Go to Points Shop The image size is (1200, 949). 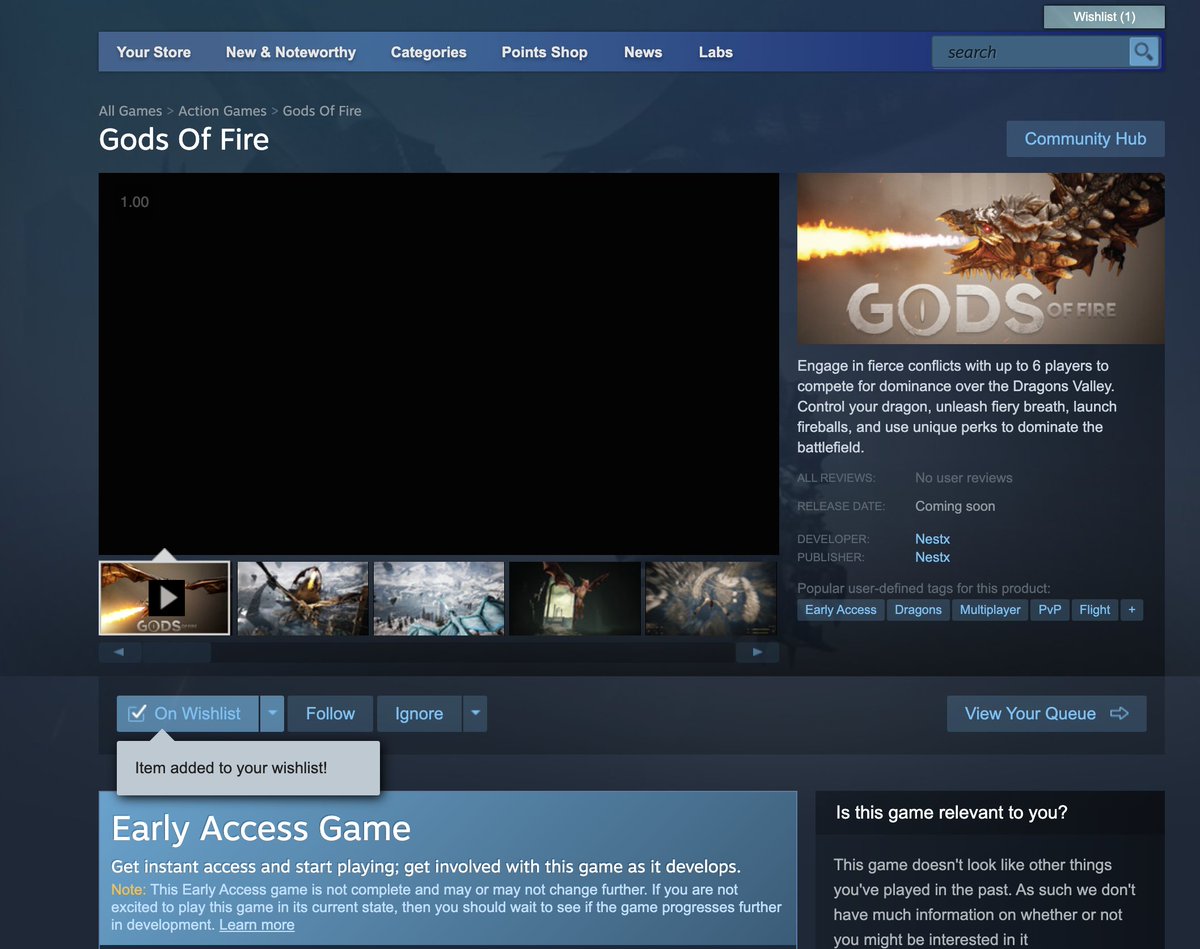(x=544, y=52)
